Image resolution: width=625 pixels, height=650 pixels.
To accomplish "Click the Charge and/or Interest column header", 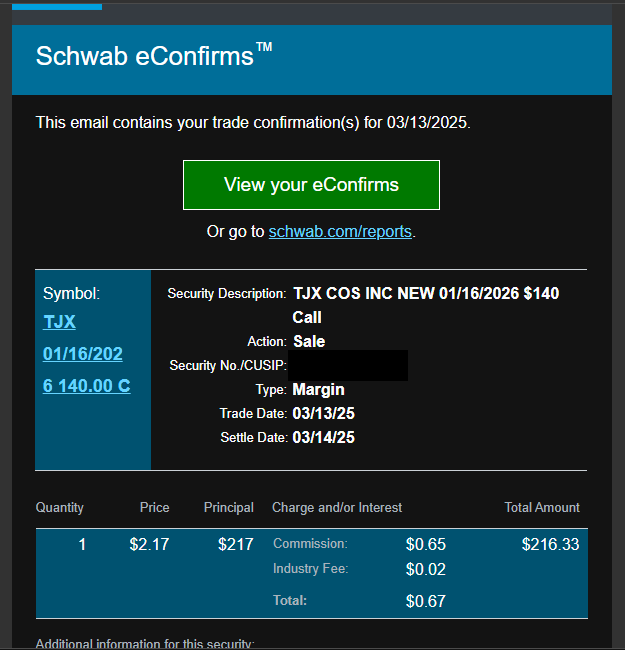I will tap(337, 508).
